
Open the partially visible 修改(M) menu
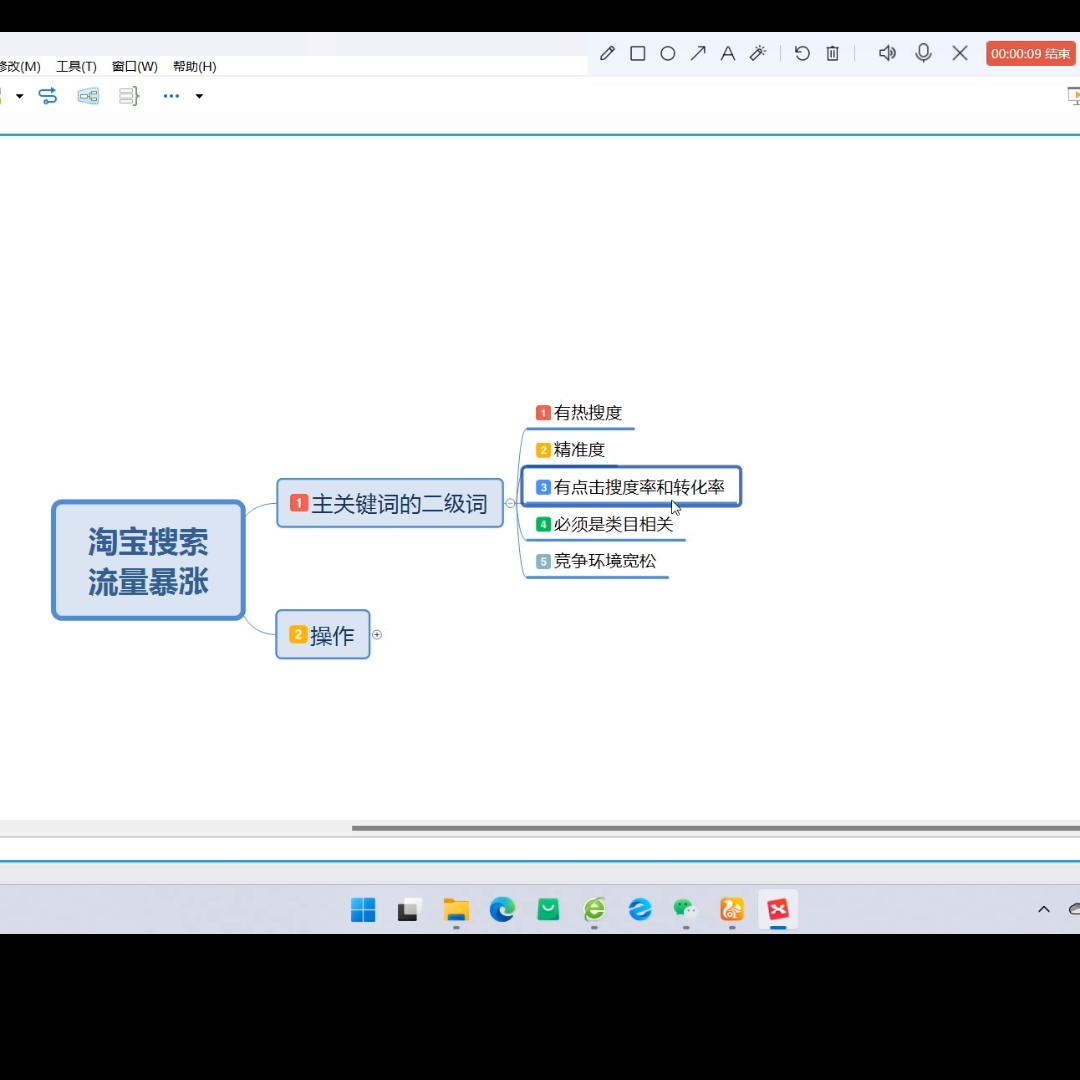[20, 66]
